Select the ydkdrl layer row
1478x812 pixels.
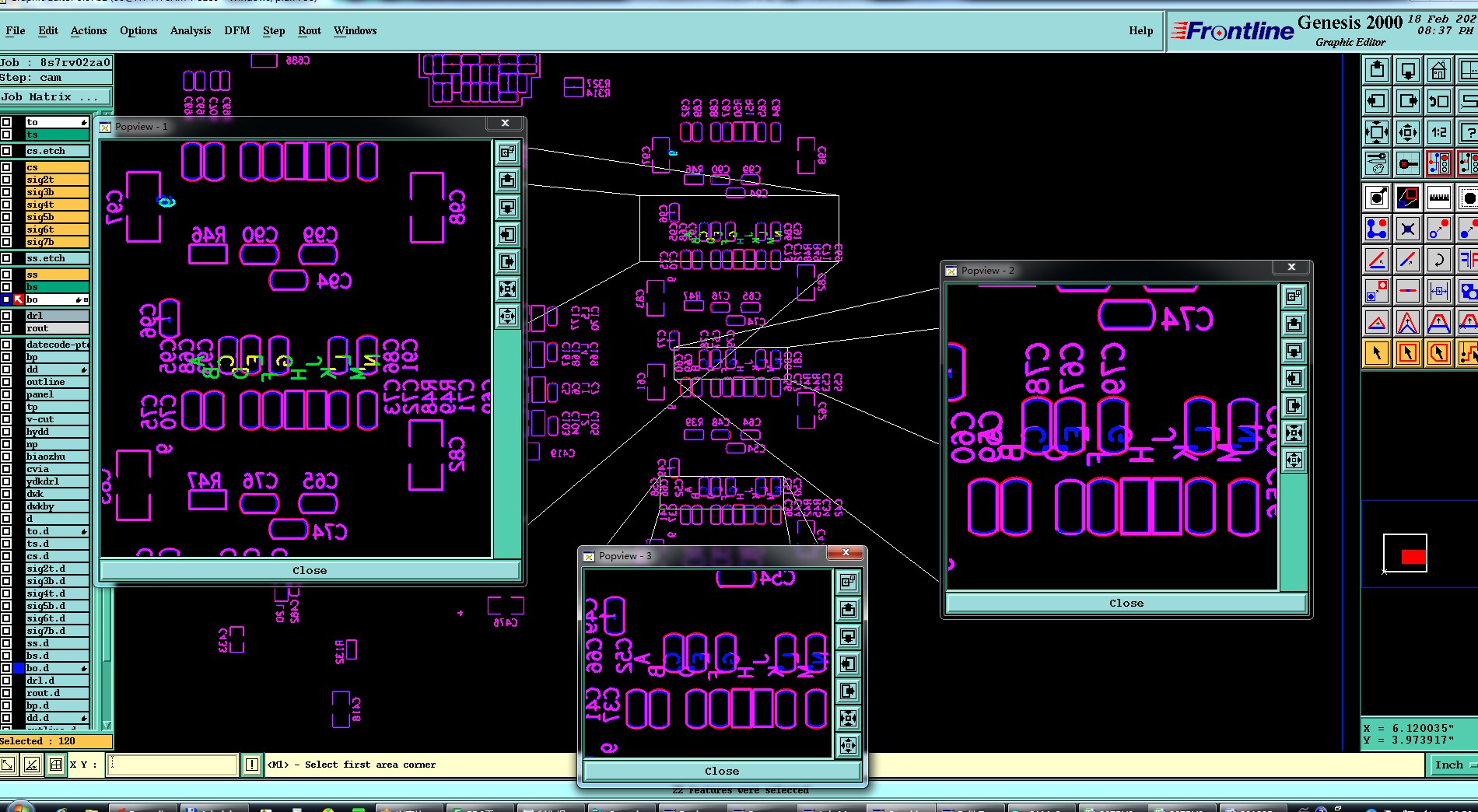pos(57,481)
